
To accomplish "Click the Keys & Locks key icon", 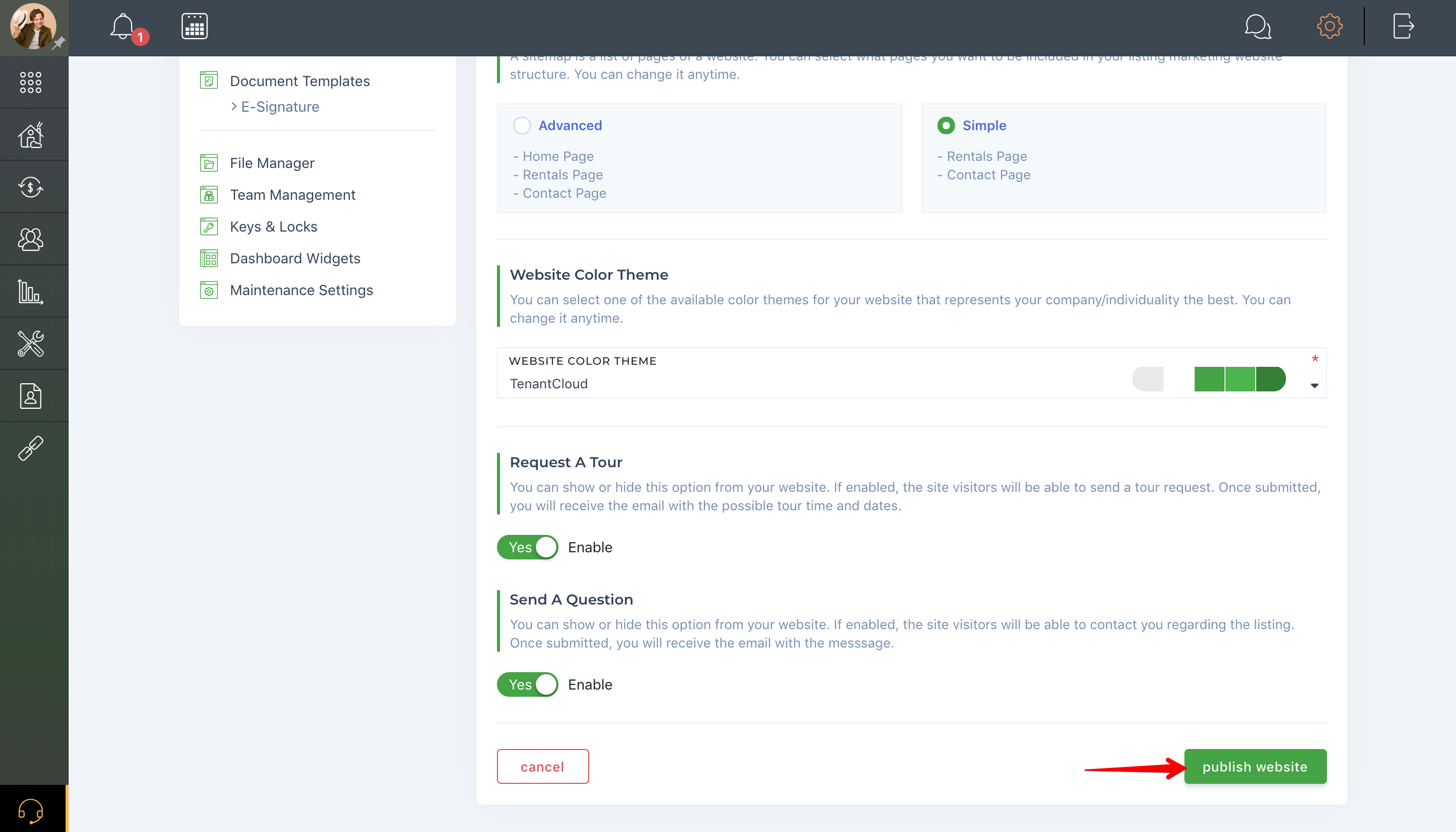I will (209, 226).
